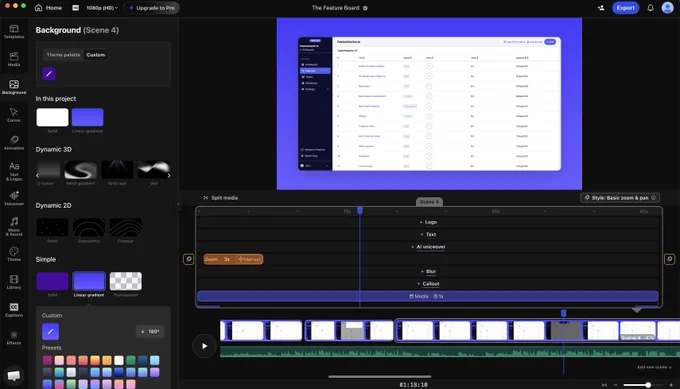Open the user profile avatar
The height and width of the screenshot is (389, 680).
tap(667, 8)
